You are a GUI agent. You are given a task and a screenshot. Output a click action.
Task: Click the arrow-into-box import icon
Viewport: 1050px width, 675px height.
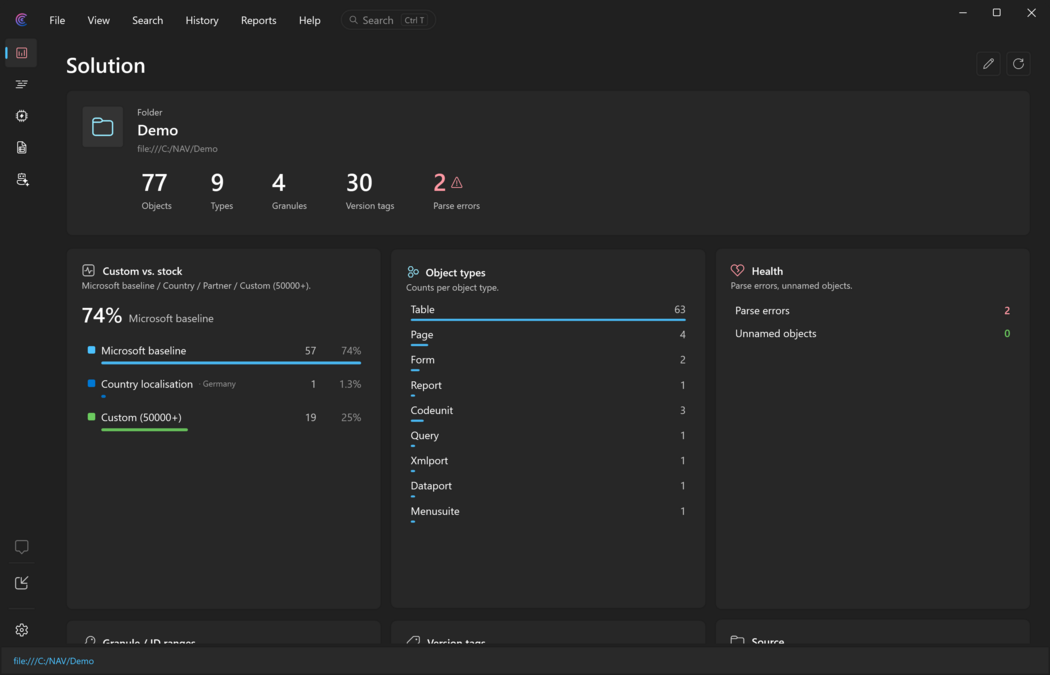(21, 583)
